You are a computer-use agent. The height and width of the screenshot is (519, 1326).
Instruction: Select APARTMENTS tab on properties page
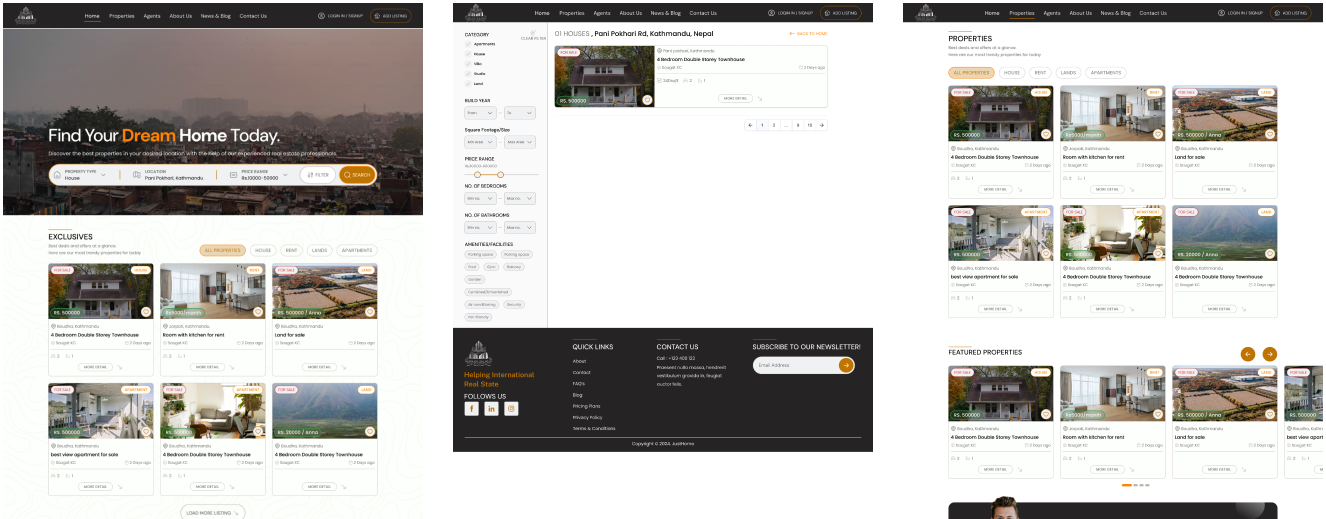pos(1106,73)
